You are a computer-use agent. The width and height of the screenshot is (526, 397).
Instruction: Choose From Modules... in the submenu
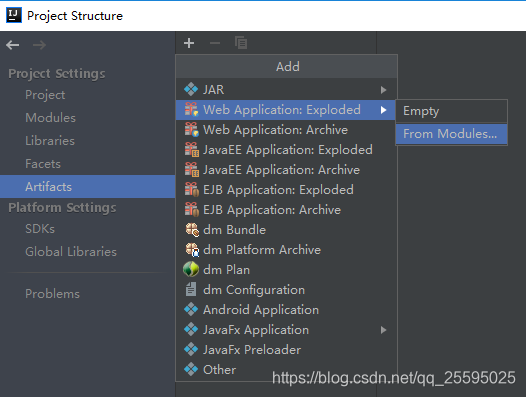click(452, 134)
